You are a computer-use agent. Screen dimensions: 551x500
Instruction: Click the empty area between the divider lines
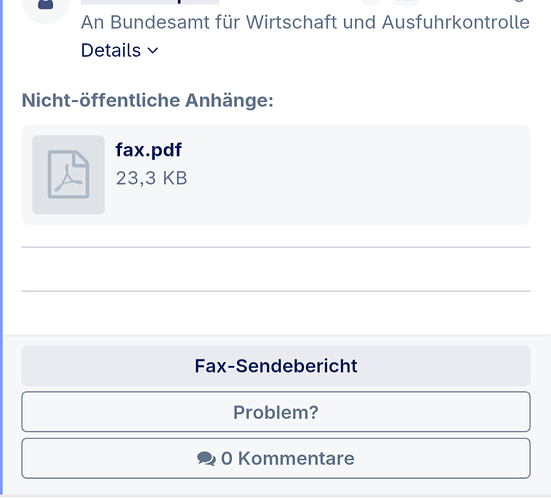276,269
